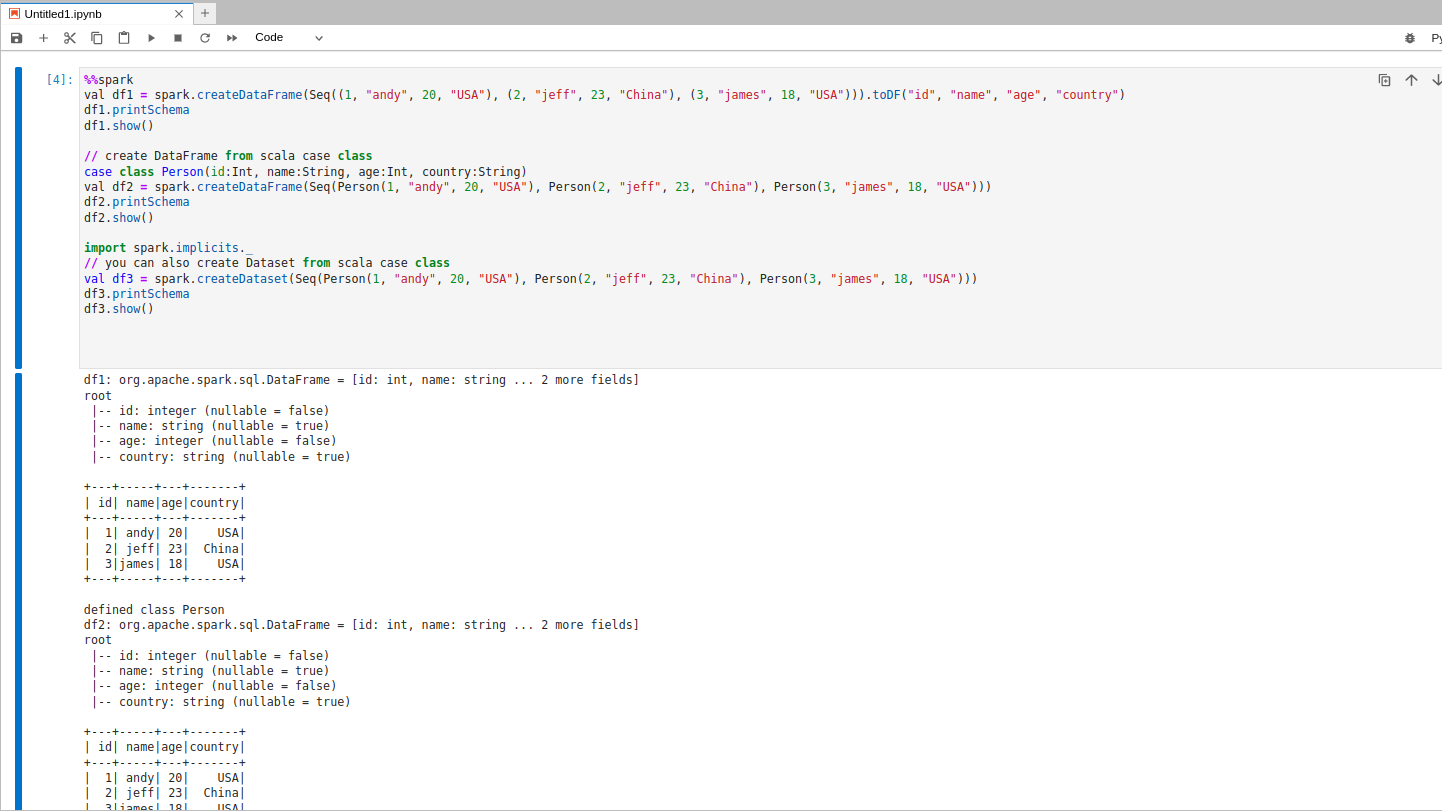This screenshot has height=811, width=1442.
Task: Move the cell up with the arrow
Action: pyautogui.click(x=1411, y=80)
